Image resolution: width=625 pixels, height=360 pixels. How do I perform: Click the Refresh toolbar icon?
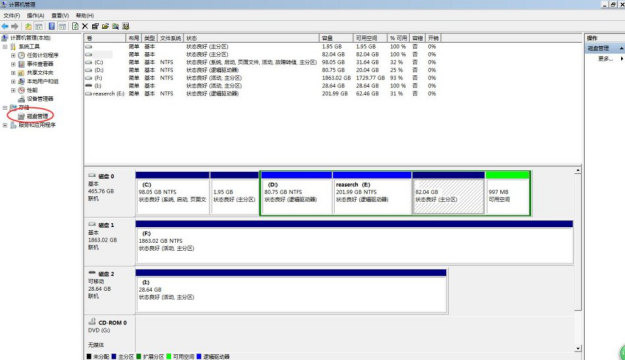[x=75, y=26]
